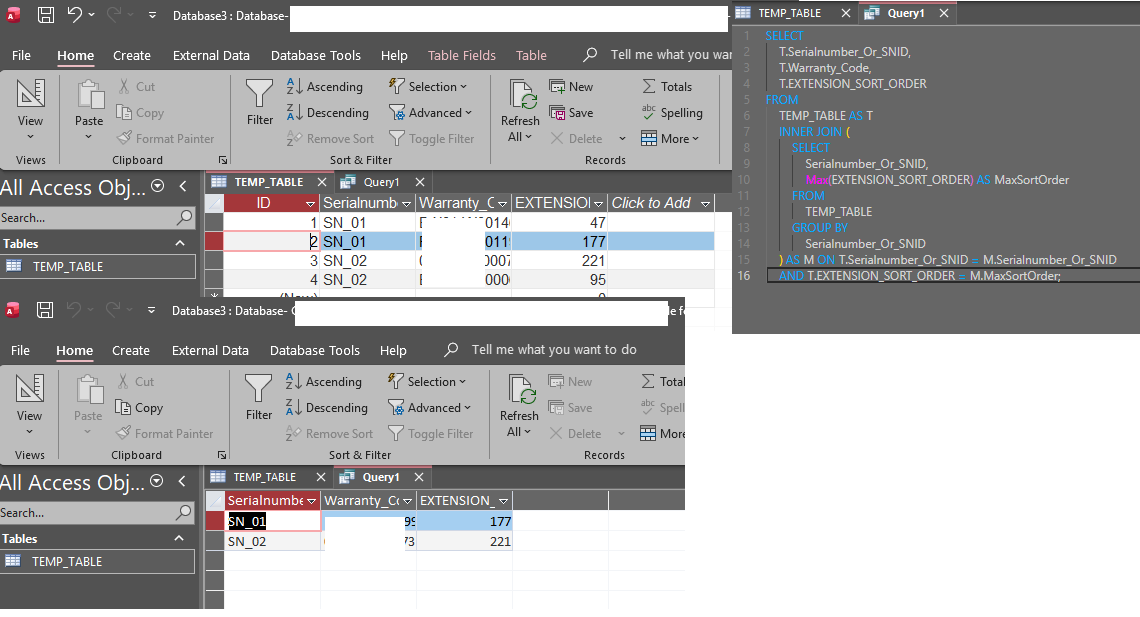This screenshot has width=1140, height=617.
Task: Open EXTENSION column dropdown in upper table
Action: (598, 203)
